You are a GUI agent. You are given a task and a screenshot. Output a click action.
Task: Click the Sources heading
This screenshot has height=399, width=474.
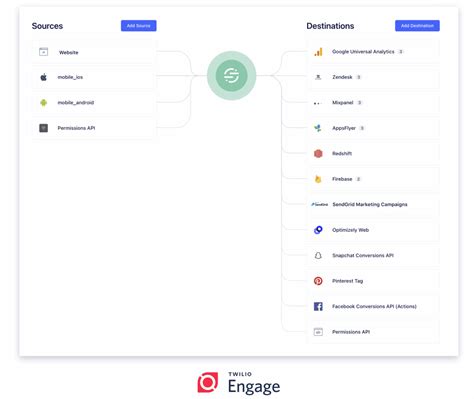pos(47,26)
